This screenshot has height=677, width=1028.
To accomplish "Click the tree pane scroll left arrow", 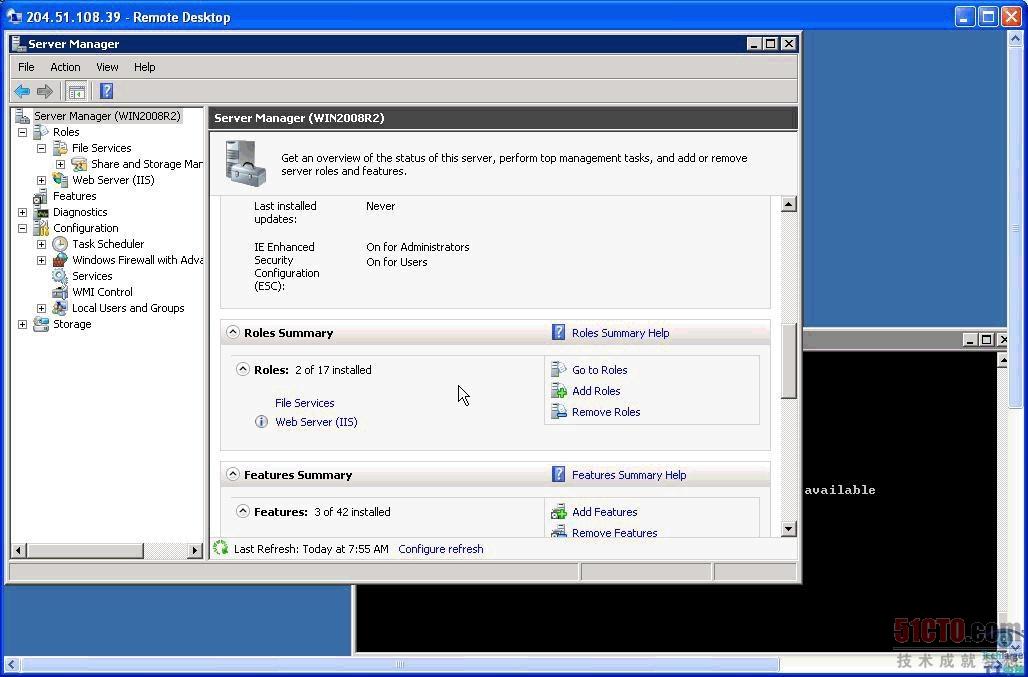I will tap(19, 551).
